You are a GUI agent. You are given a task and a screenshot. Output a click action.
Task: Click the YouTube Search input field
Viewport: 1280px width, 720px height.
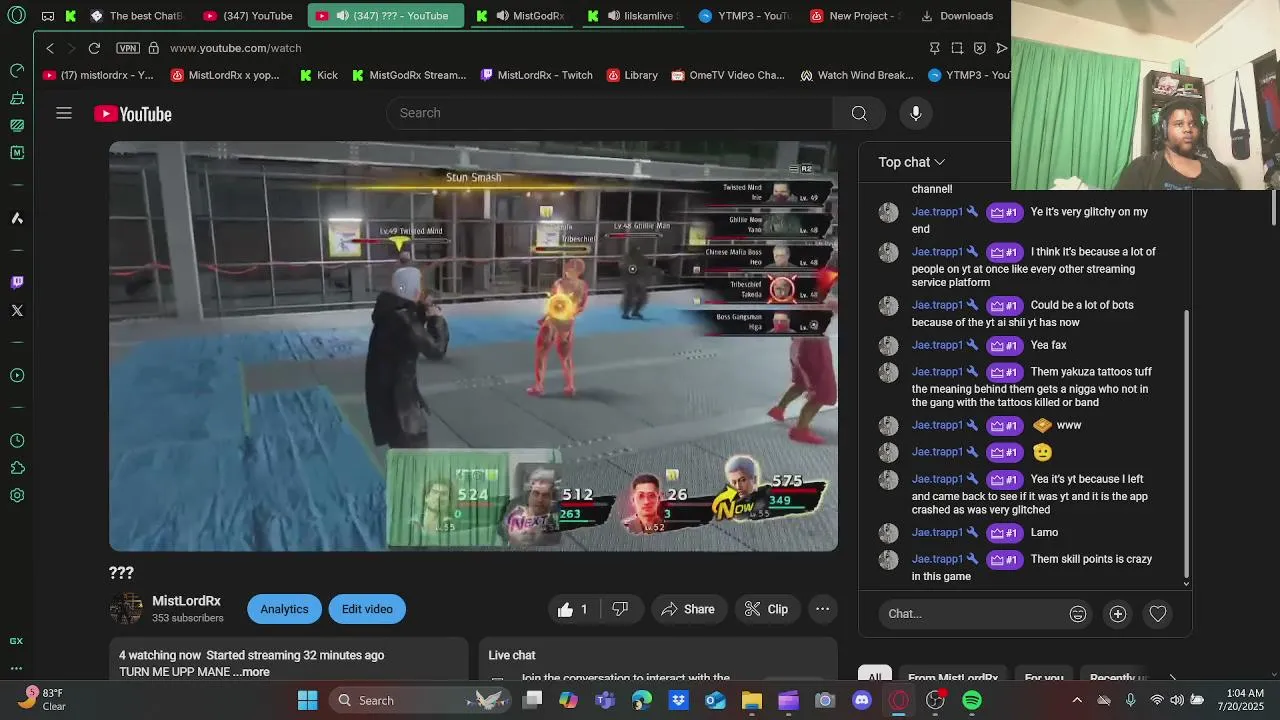[x=610, y=113]
